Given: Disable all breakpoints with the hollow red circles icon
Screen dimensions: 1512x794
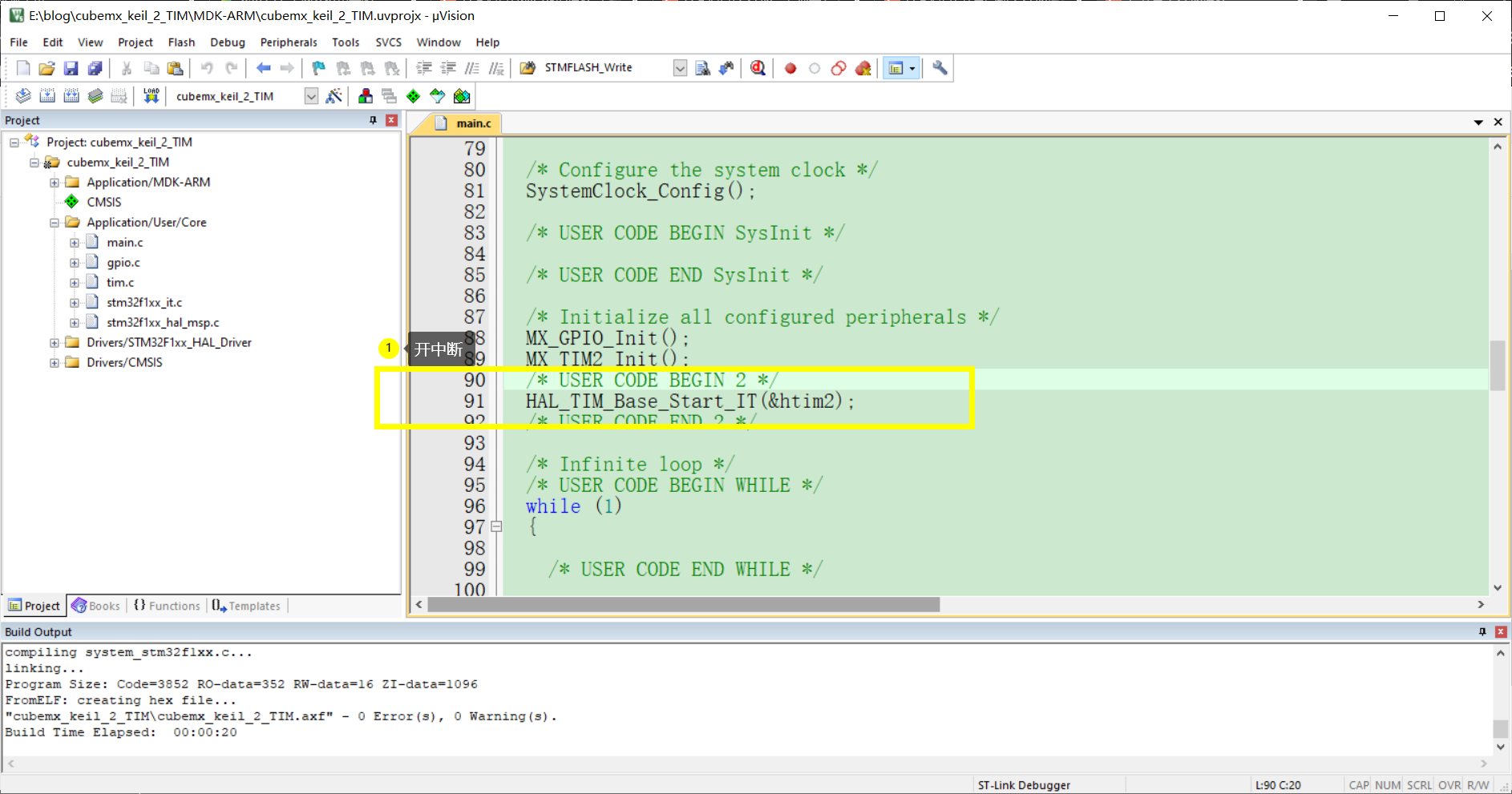Looking at the screenshot, I should [839, 68].
